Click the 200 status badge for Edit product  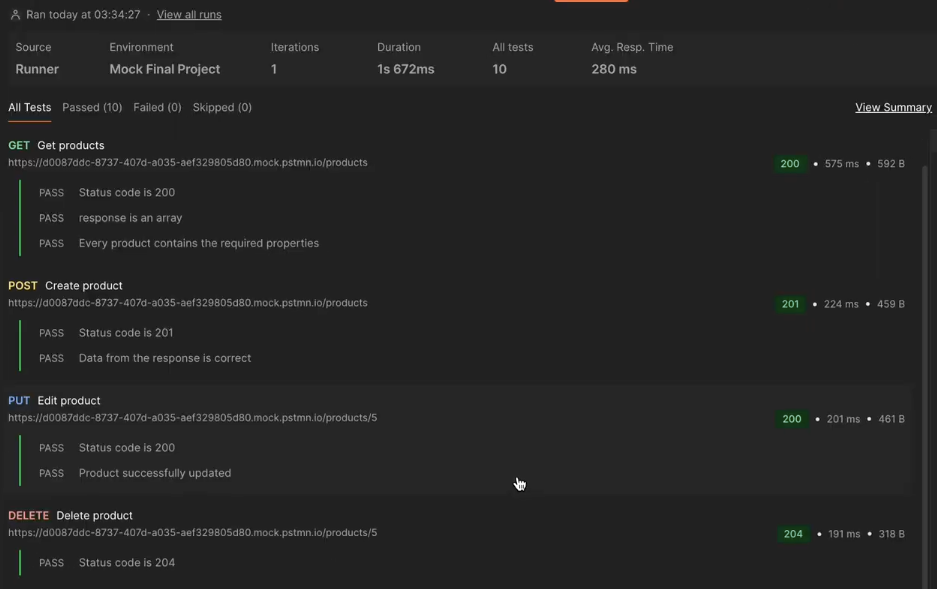[x=792, y=419]
